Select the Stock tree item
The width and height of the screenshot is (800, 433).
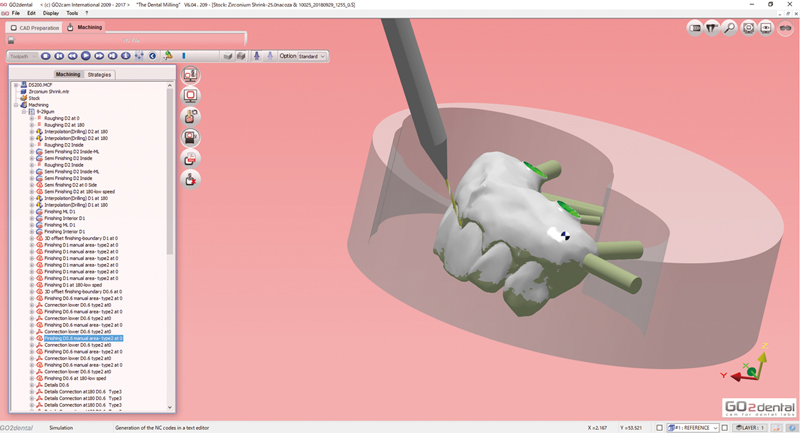pos(34,98)
